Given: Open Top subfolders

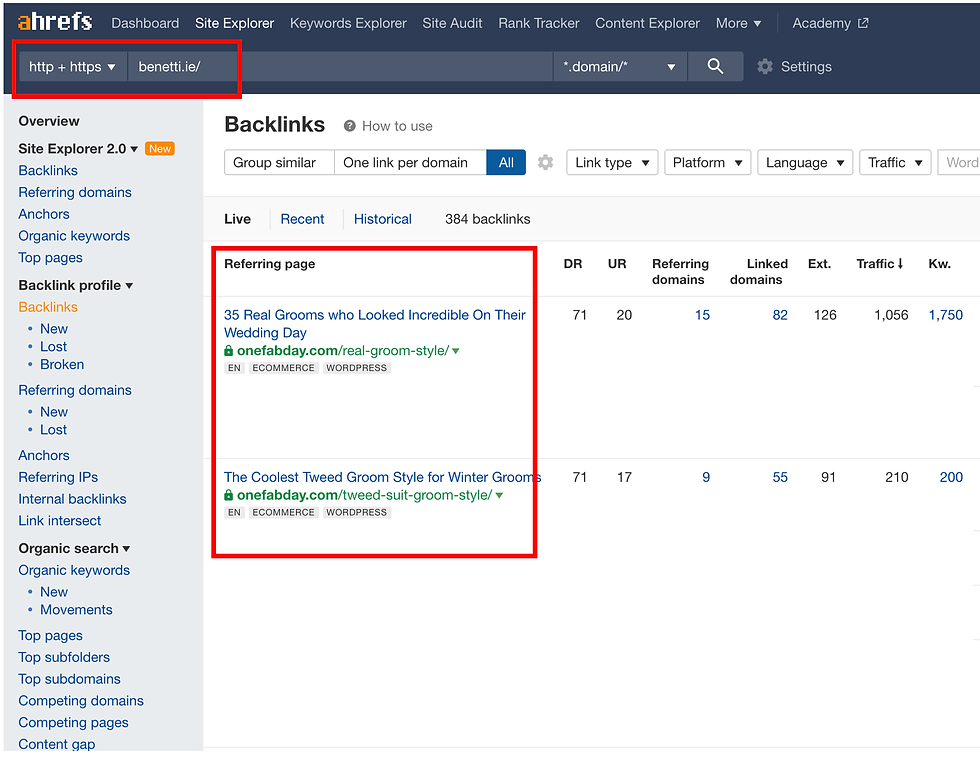Looking at the screenshot, I should coord(64,657).
